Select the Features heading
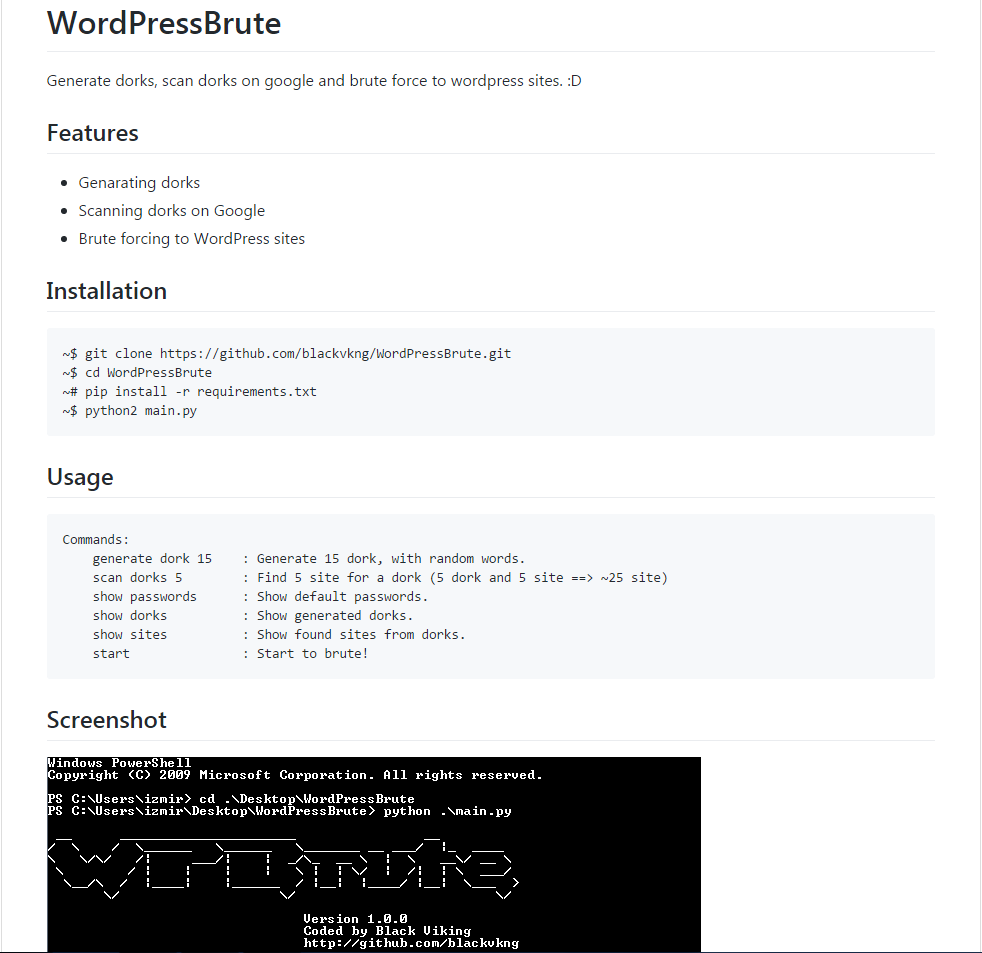This screenshot has height=953, width=982. (93, 133)
